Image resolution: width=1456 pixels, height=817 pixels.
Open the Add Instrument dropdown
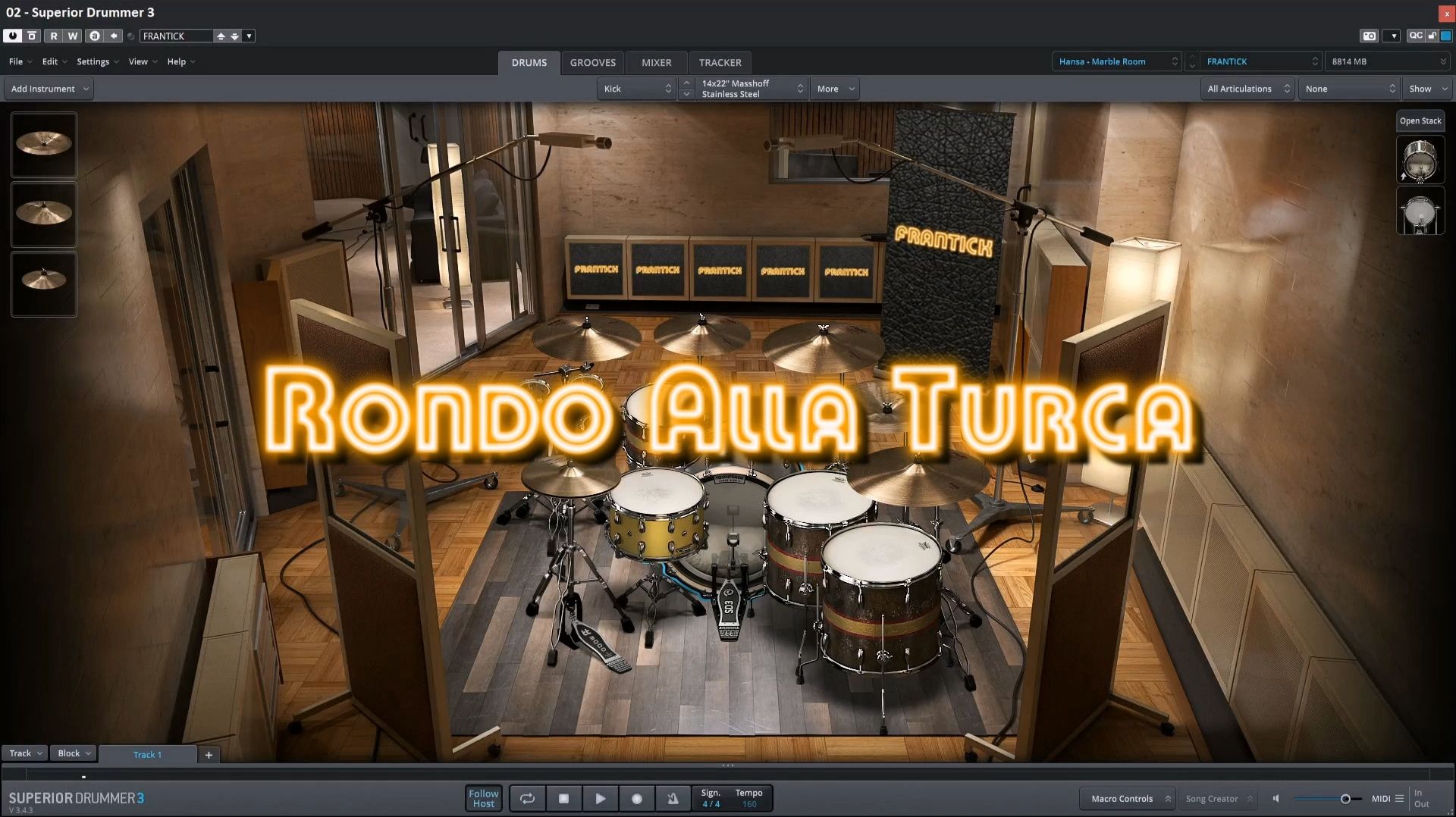click(x=50, y=89)
